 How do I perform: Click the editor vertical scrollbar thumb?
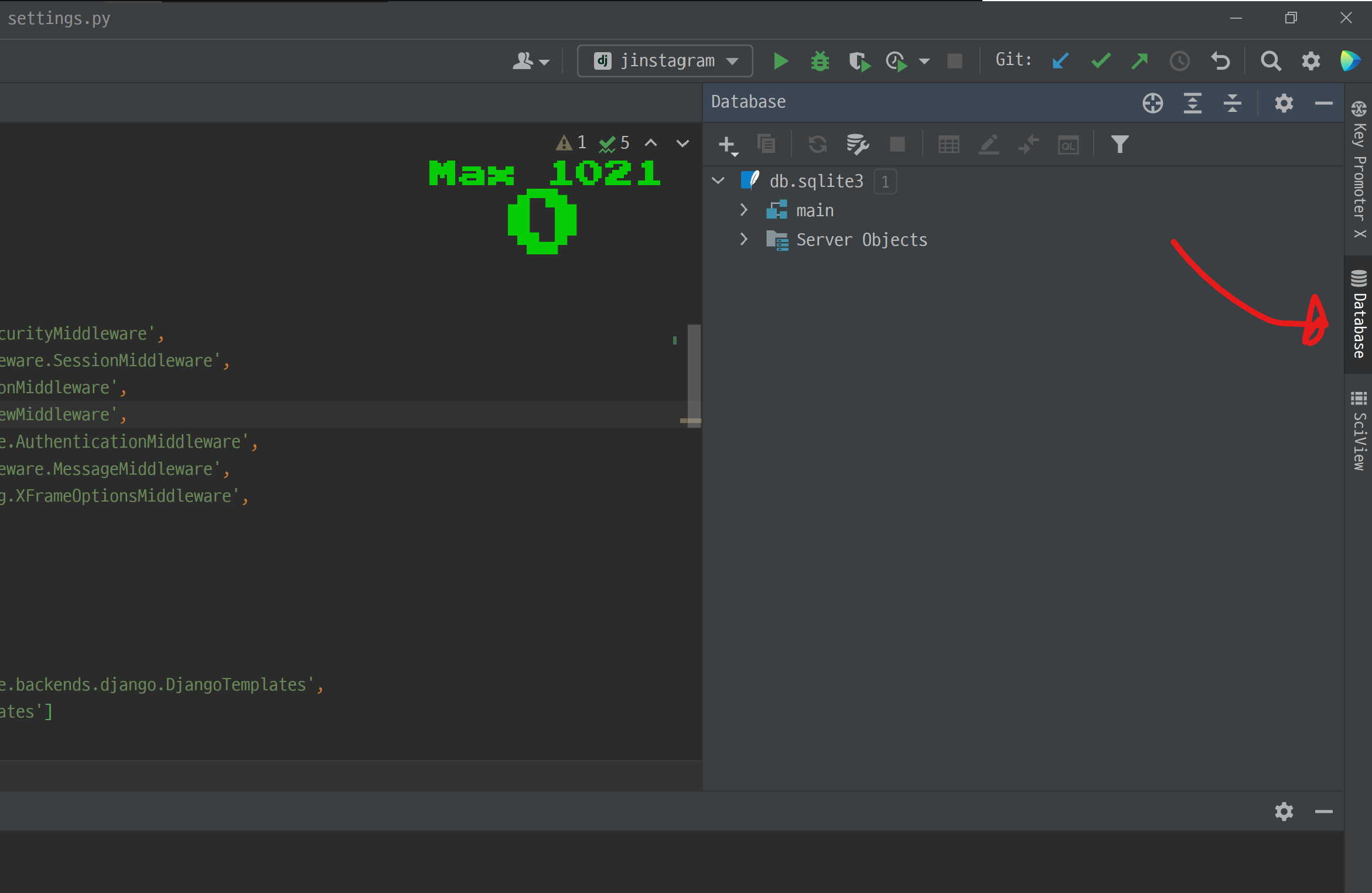click(694, 375)
